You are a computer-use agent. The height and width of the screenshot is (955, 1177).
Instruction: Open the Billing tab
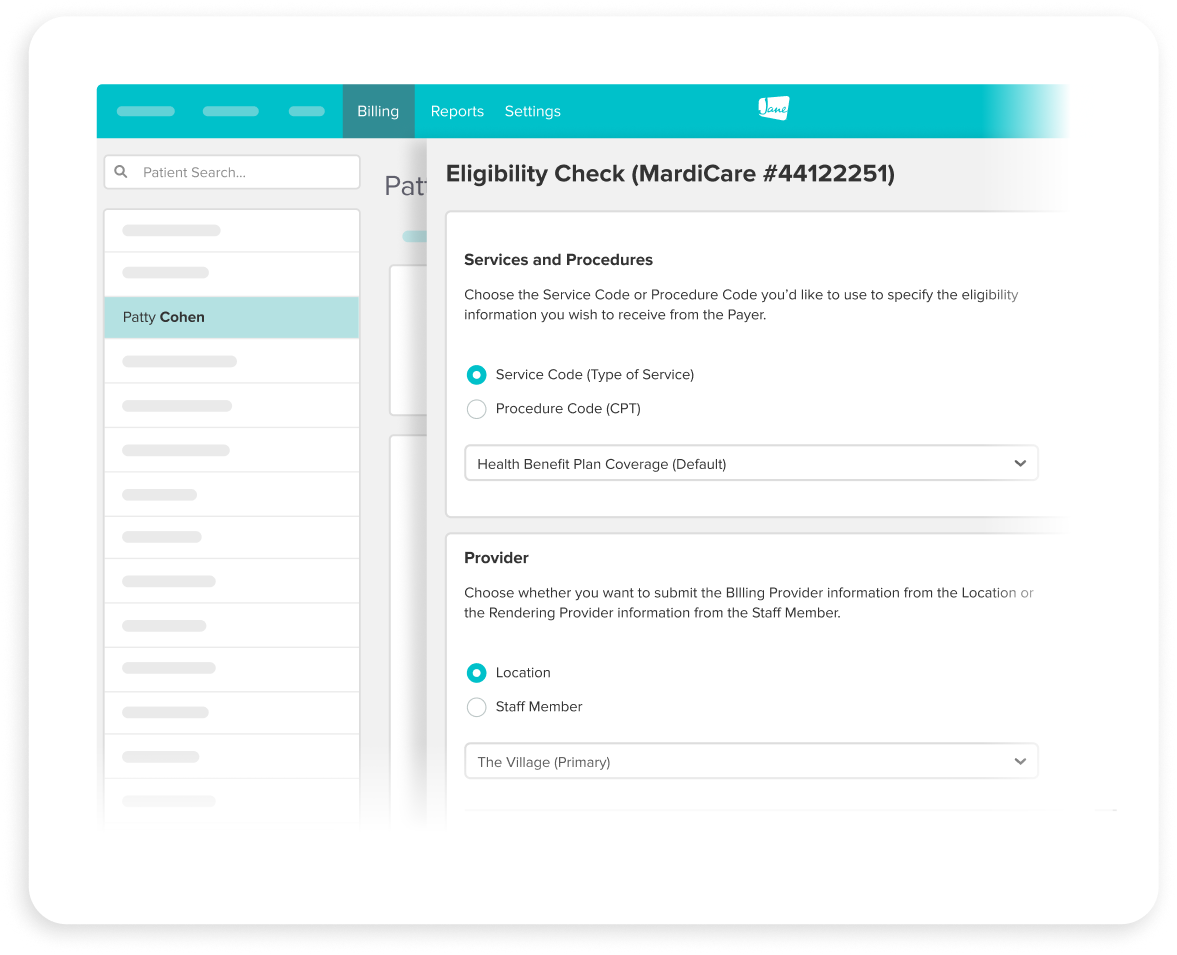378,111
